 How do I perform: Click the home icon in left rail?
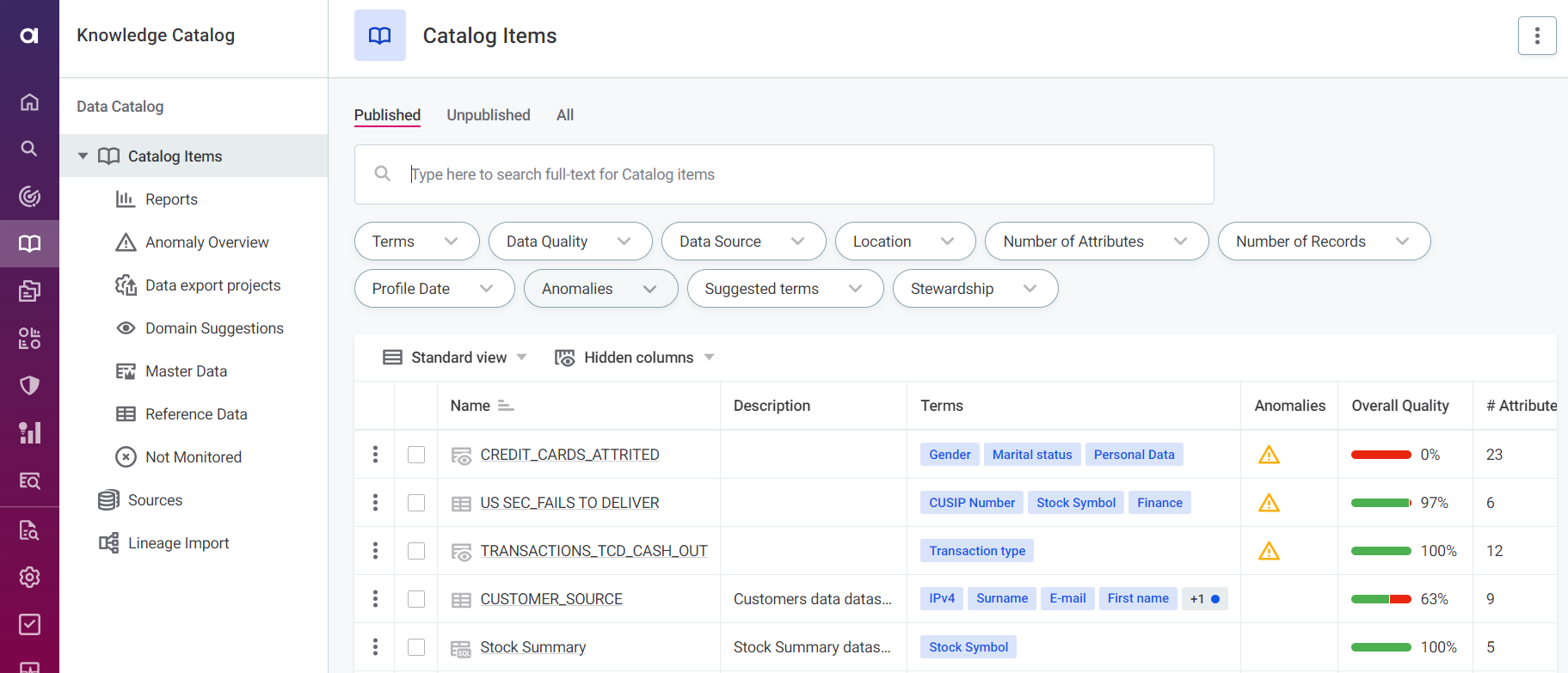point(29,102)
